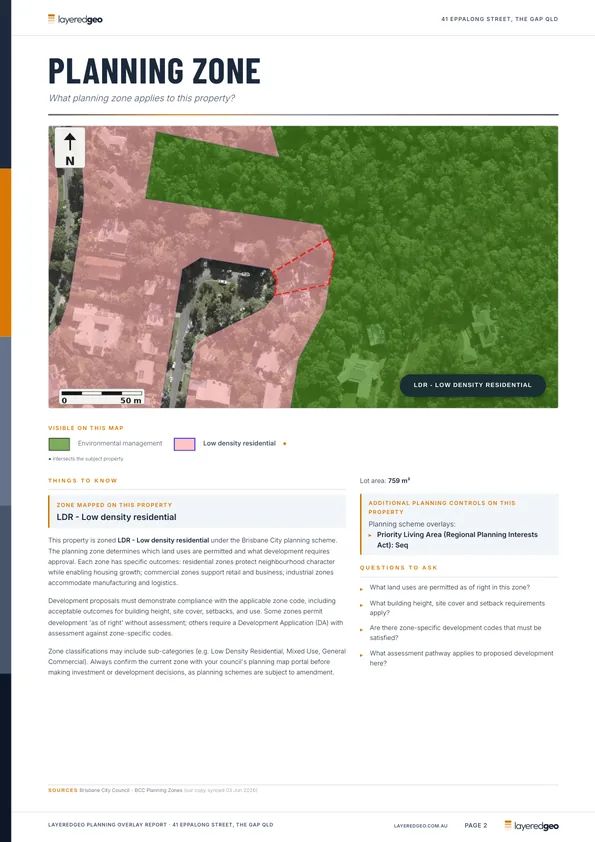Screen dimensions: 595x842
Task: Click the question about zone-specific development codes
Action: [x=455, y=633]
